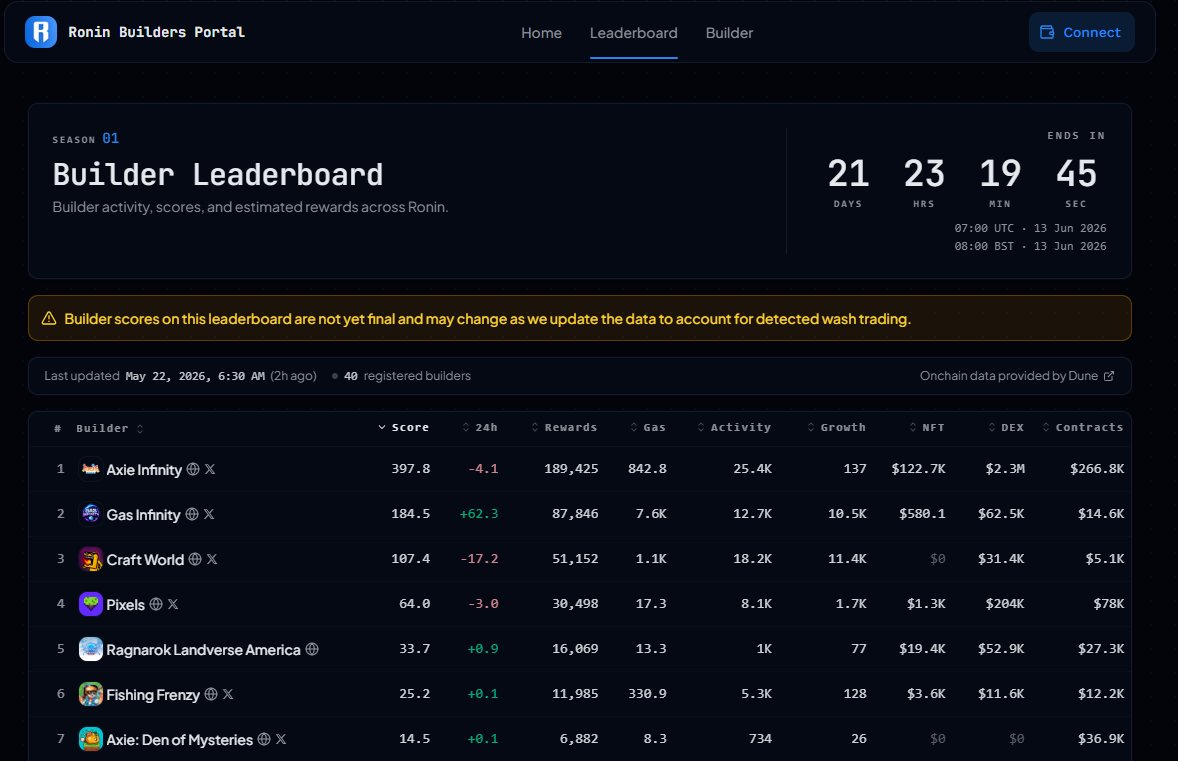Image resolution: width=1178 pixels, height=761 pixels.
Task: Click Axie: Den of Mysteries contracts $36.9K
Action: [x=1101, y=739]
